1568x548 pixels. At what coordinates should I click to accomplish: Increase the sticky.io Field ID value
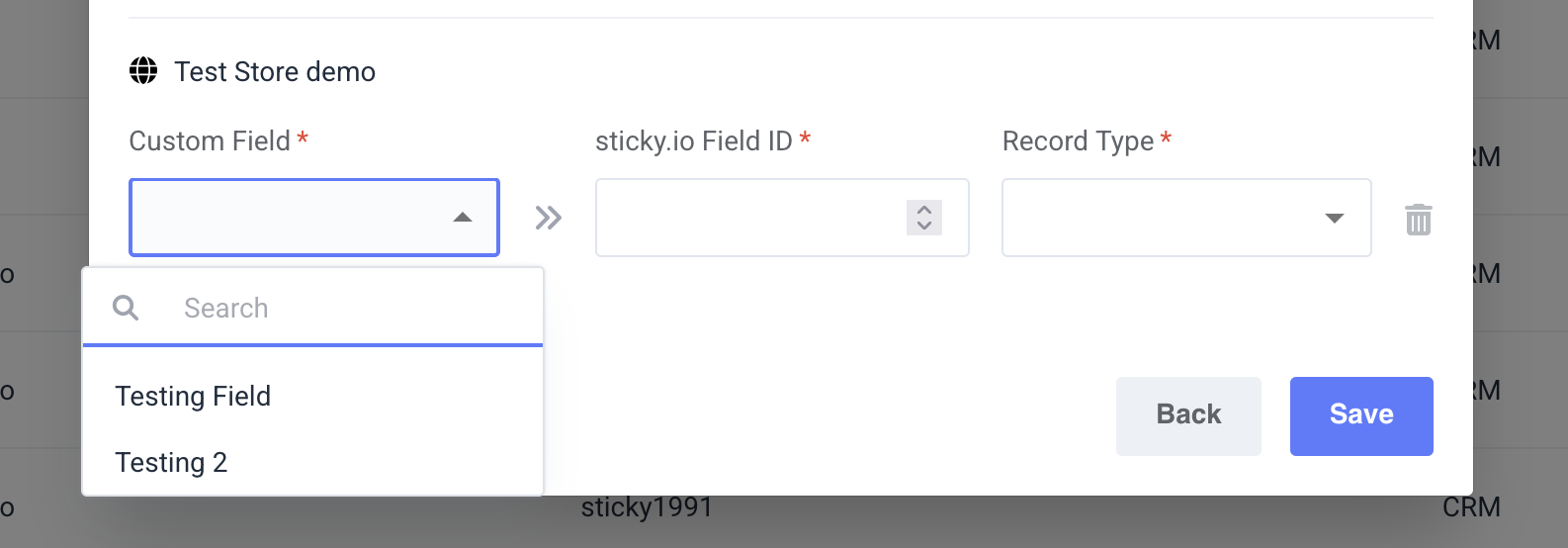924,210
